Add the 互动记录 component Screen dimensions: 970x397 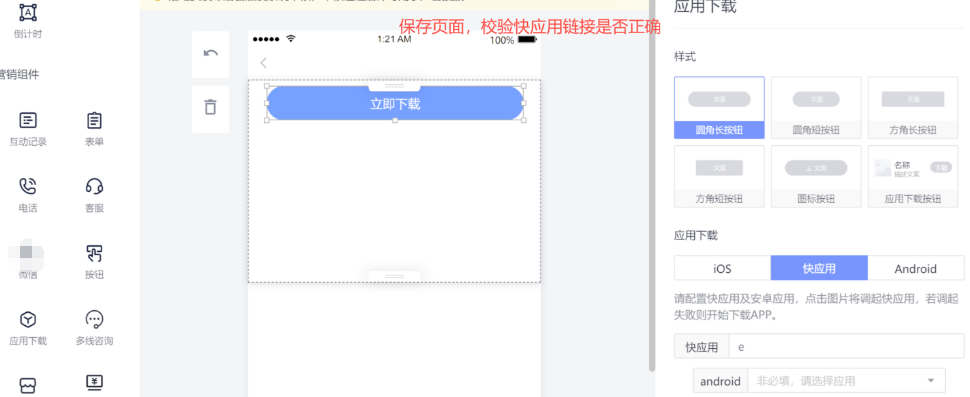28,129
